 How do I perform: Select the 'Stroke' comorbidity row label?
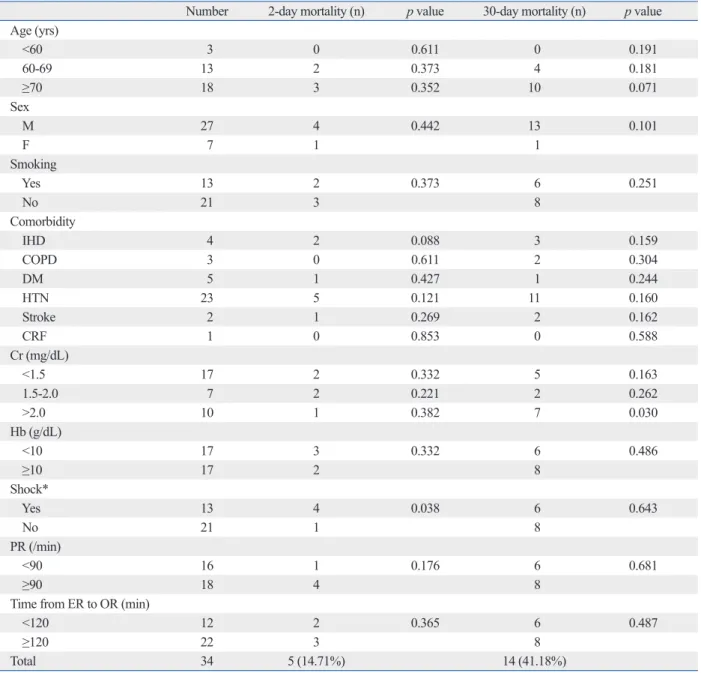[39, 317]
